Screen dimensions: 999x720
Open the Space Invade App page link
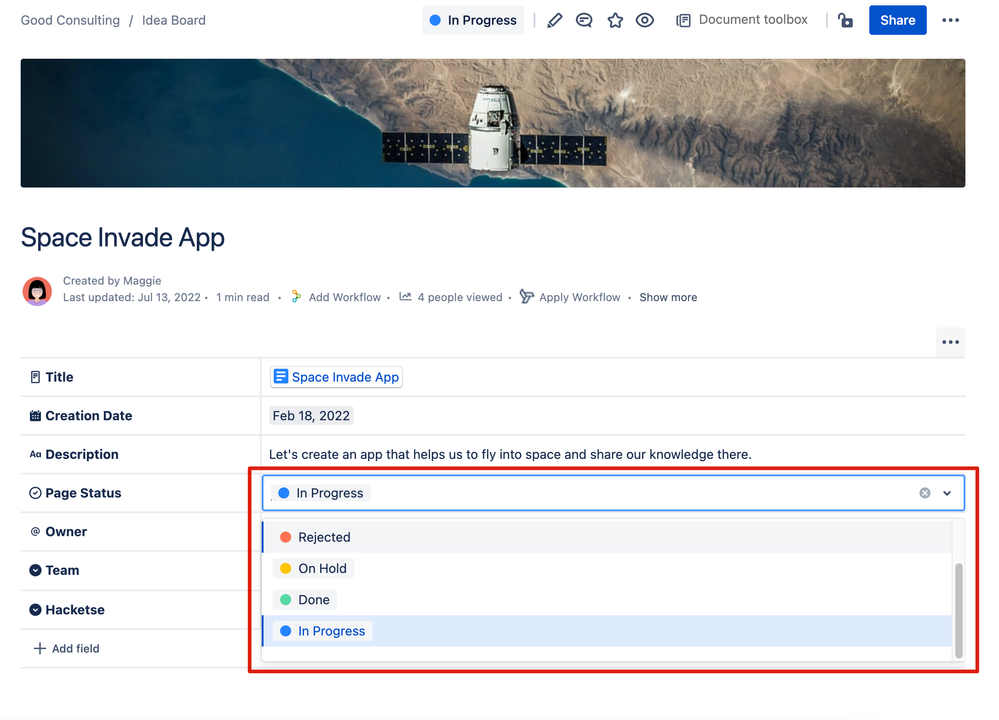336,377
